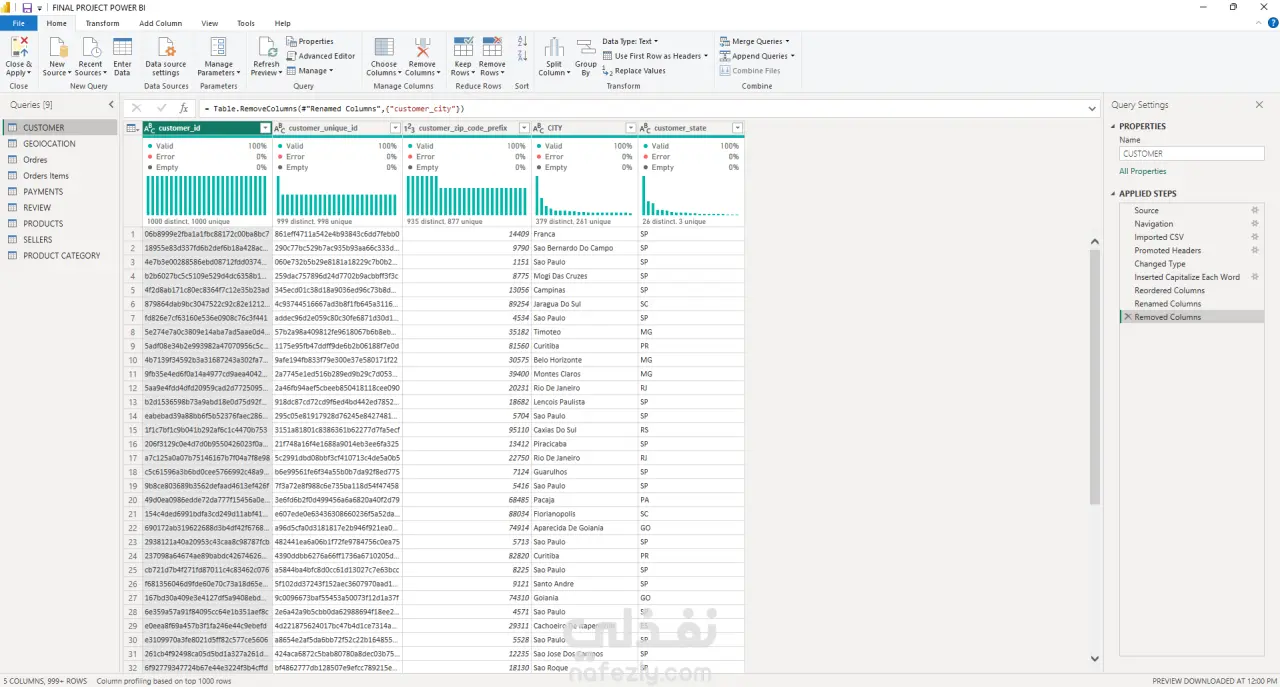Sort the column descending
Viewport: 1280px width, 687px height.
pos(522,58)
